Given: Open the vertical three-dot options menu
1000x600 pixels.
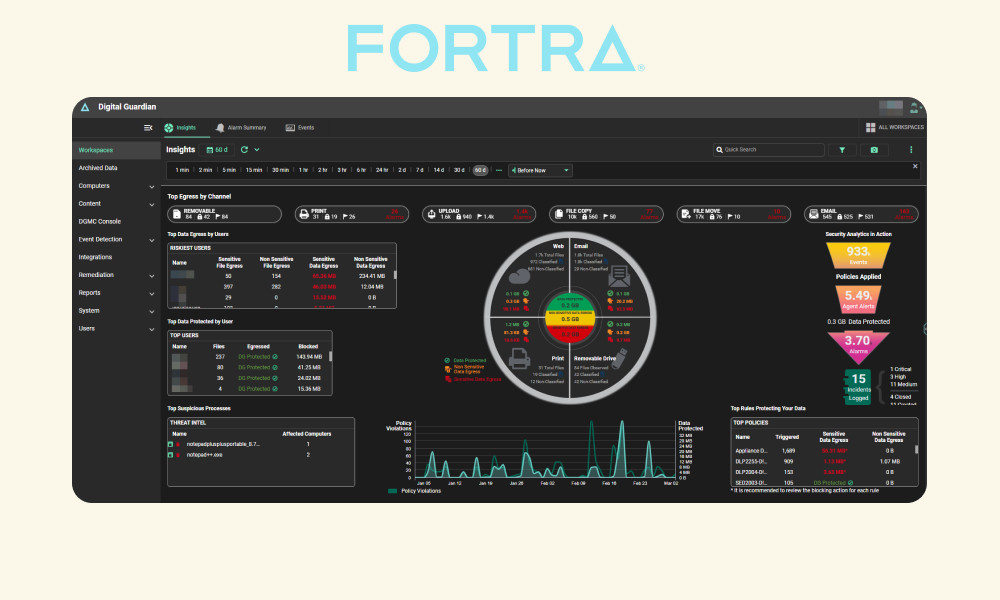Looking at the screenshot, I should tap(911, 150).
